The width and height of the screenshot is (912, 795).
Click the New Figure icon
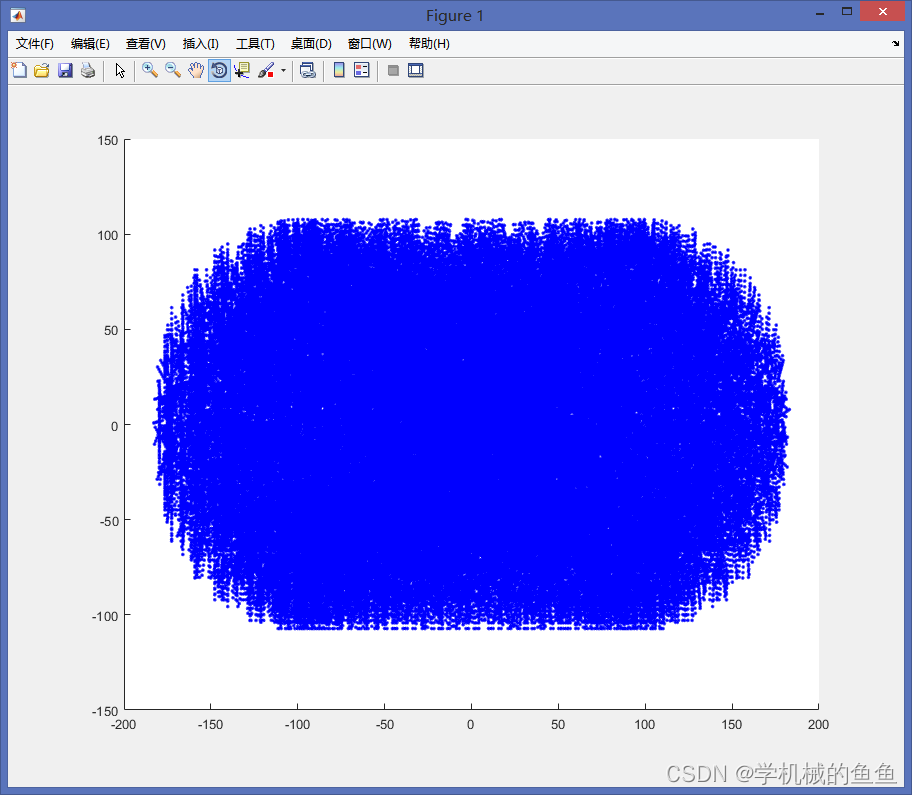click(x=19, y=70)
